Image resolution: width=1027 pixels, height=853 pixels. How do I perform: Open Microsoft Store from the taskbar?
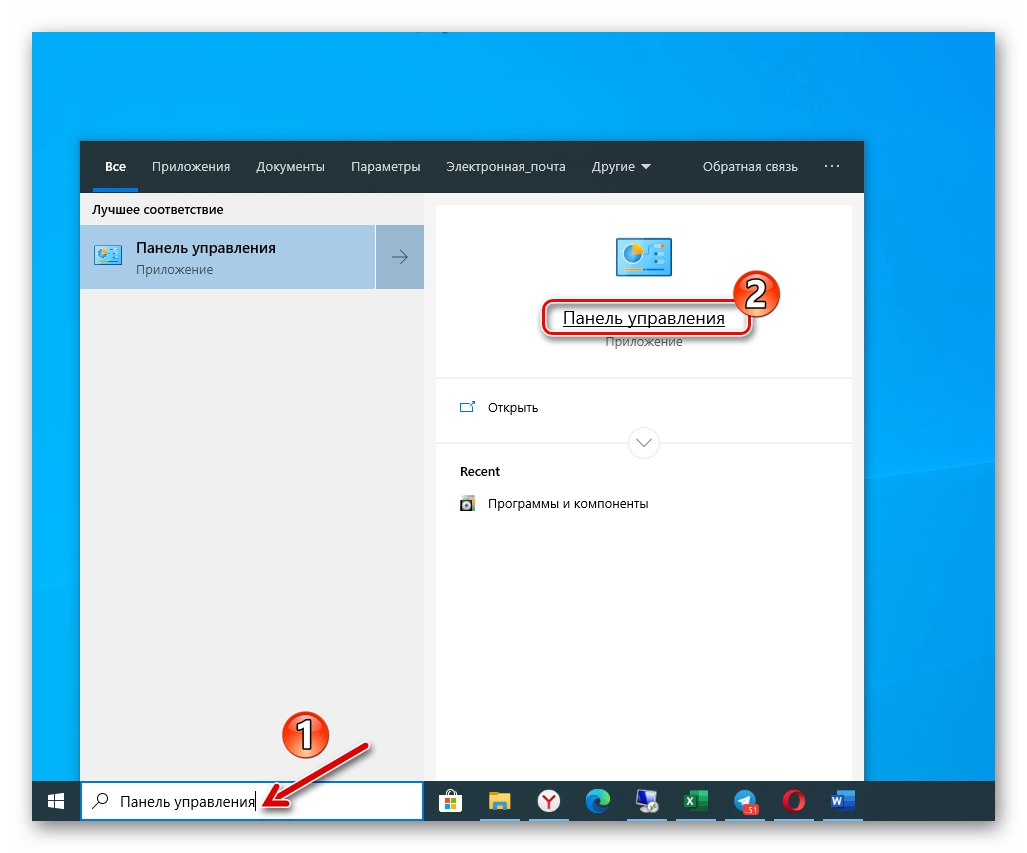pos(451,801)
